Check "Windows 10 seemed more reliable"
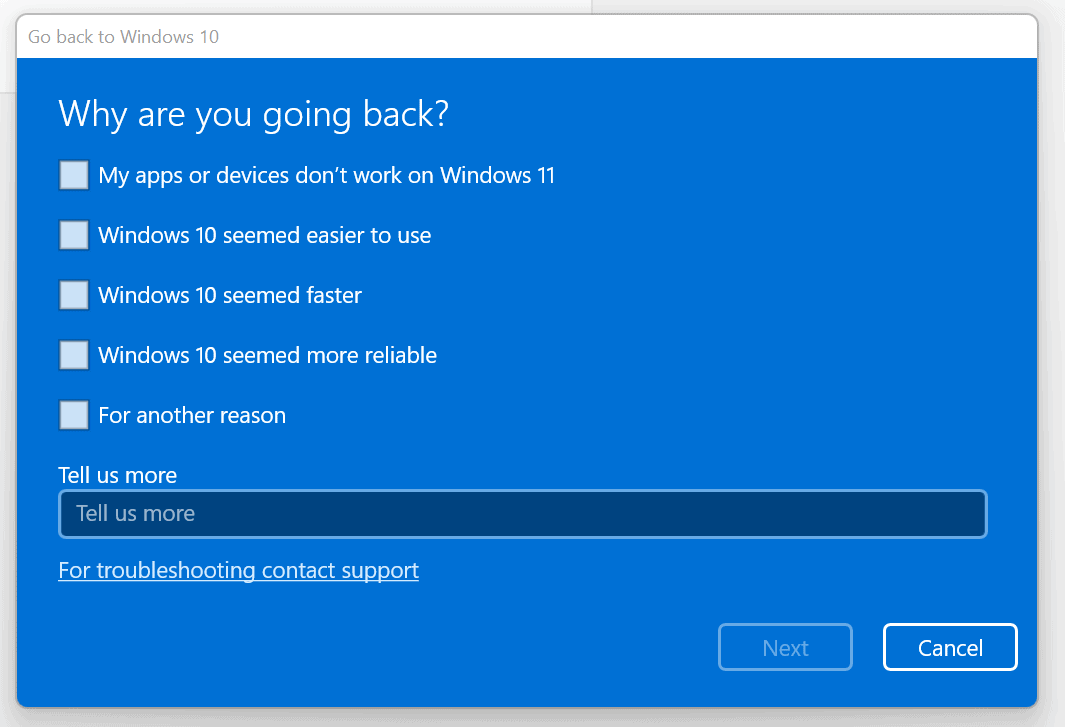Screen dimensions: 1065x727 (x=73, y=355)
